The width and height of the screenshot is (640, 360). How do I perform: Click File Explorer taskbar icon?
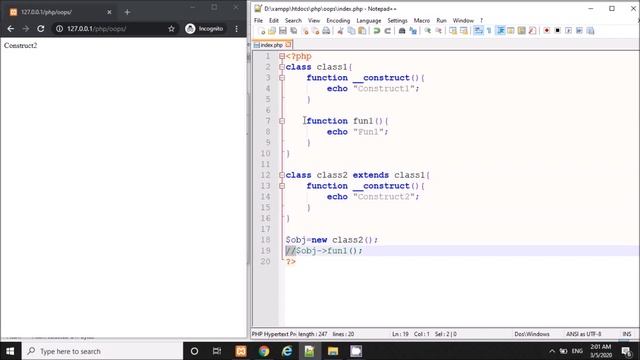333,351
